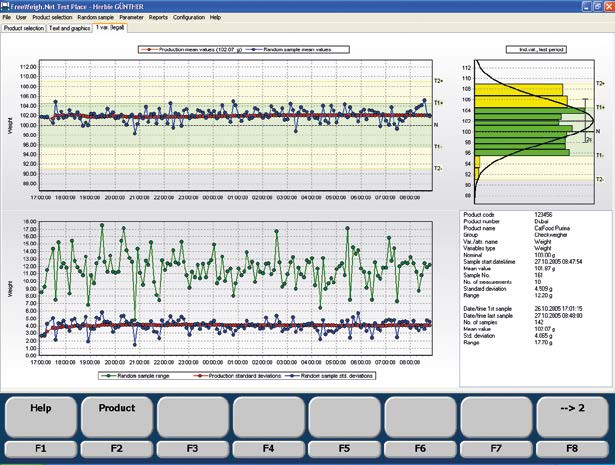Click the F6 function key button
Image resolution: width=615 pixels, height=465 pixels.
(420, 449)
